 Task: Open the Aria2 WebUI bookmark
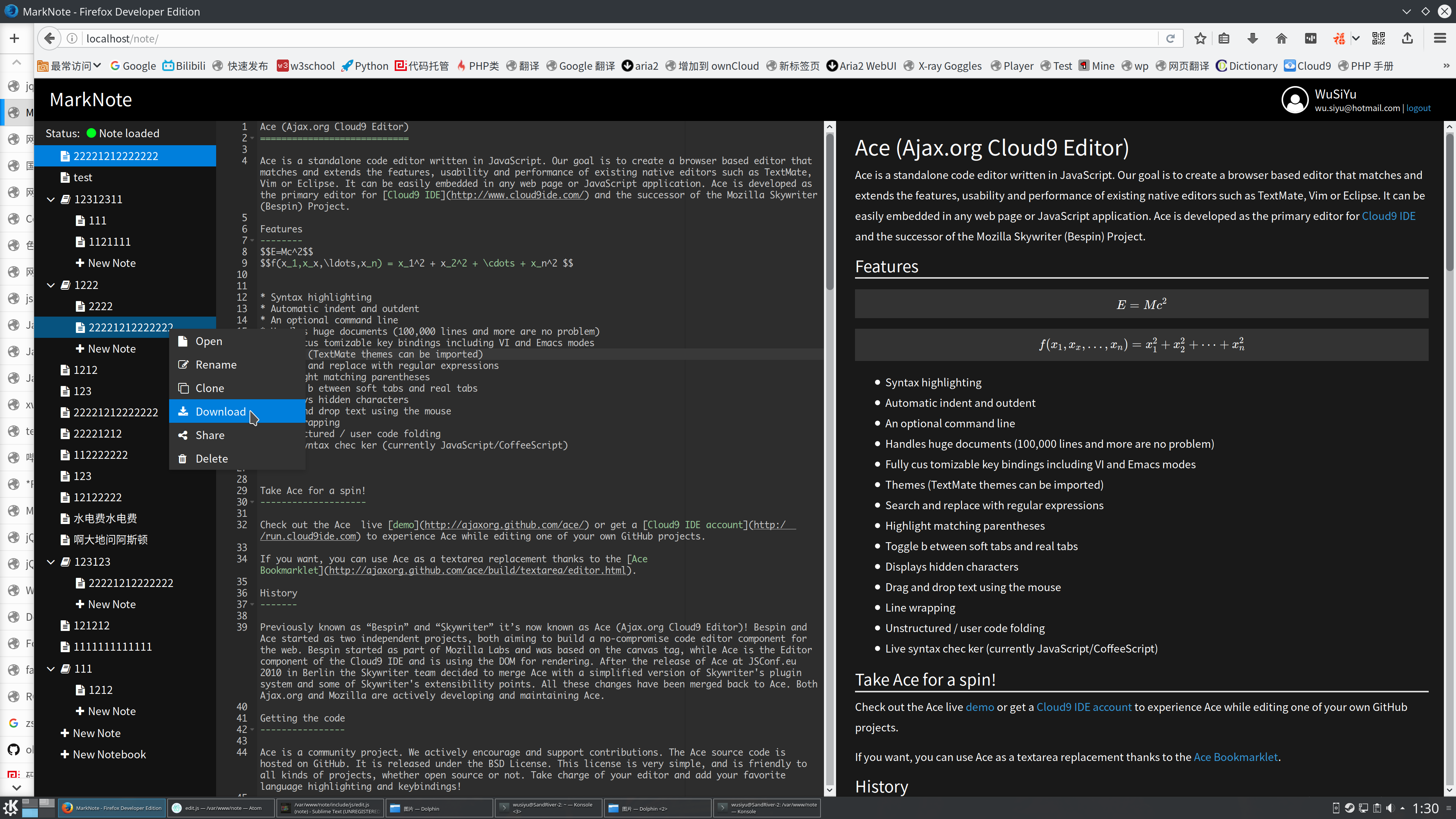(x=861, y=66)
